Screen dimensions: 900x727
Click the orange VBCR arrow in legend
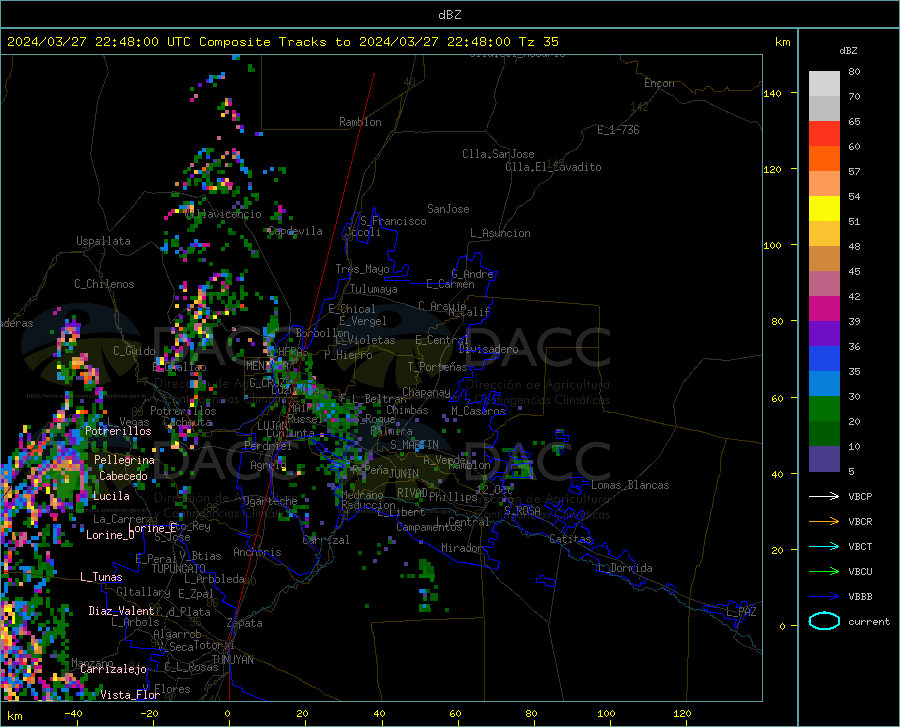824,522
